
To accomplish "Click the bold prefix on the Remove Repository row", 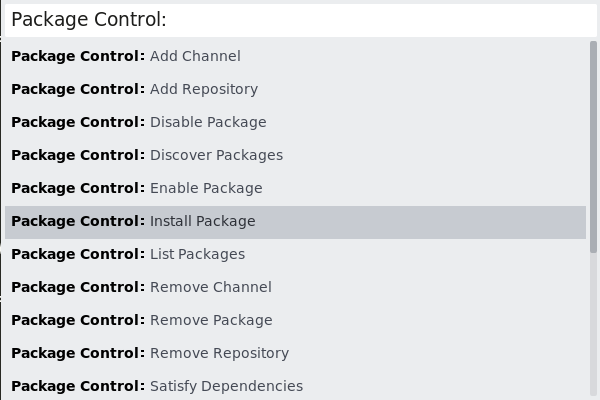I will click(x=78, y=353).
